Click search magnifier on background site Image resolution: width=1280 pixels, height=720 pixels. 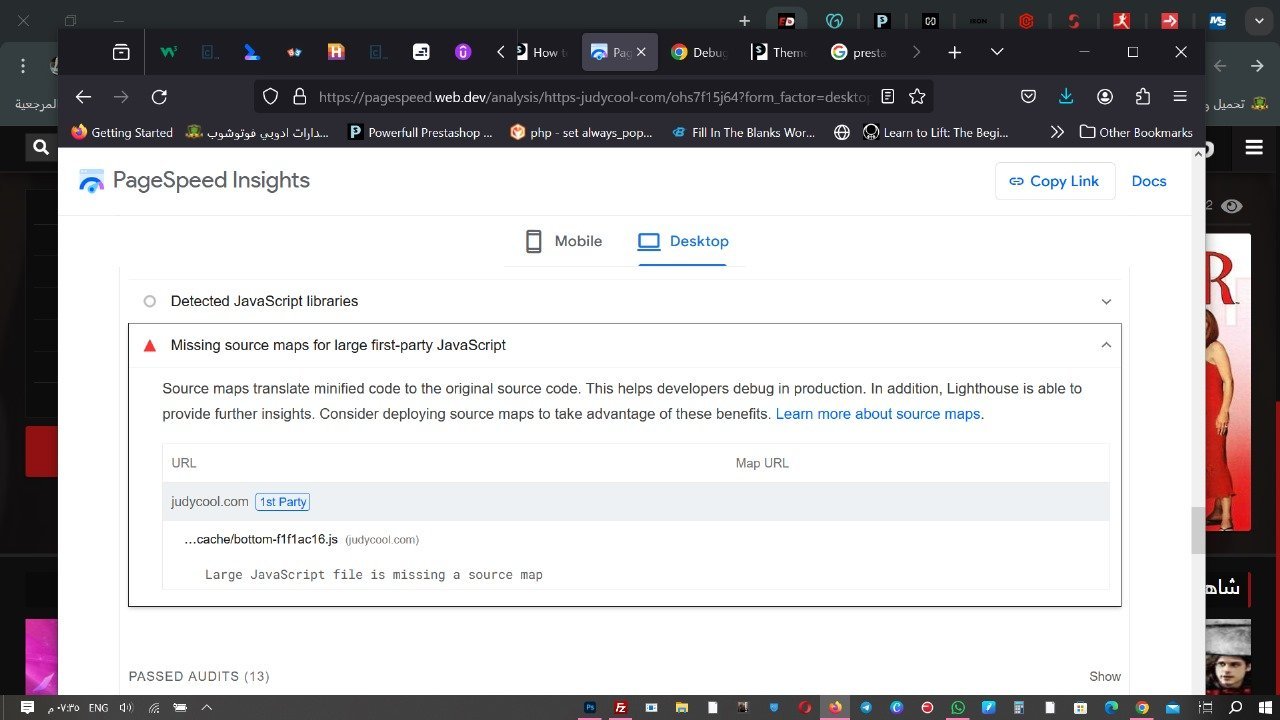(x=40, y=148)
